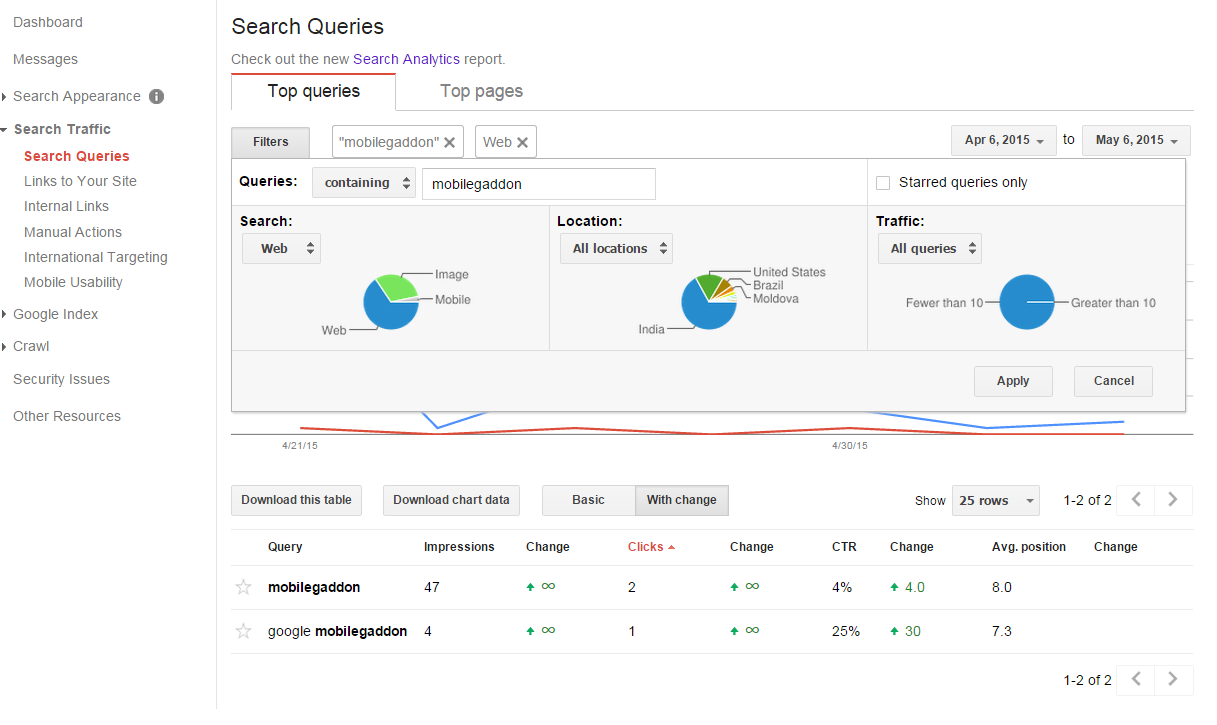Switch the table to Basic view
Viewport: 1217px width, 725px height.
pos(588,500)
